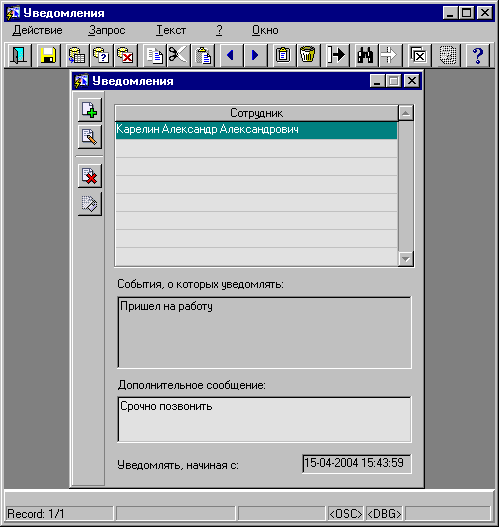Open the ? help menu
Image resolution: width=499 pixels, height=527 pixels.
[x=219, y=30]
